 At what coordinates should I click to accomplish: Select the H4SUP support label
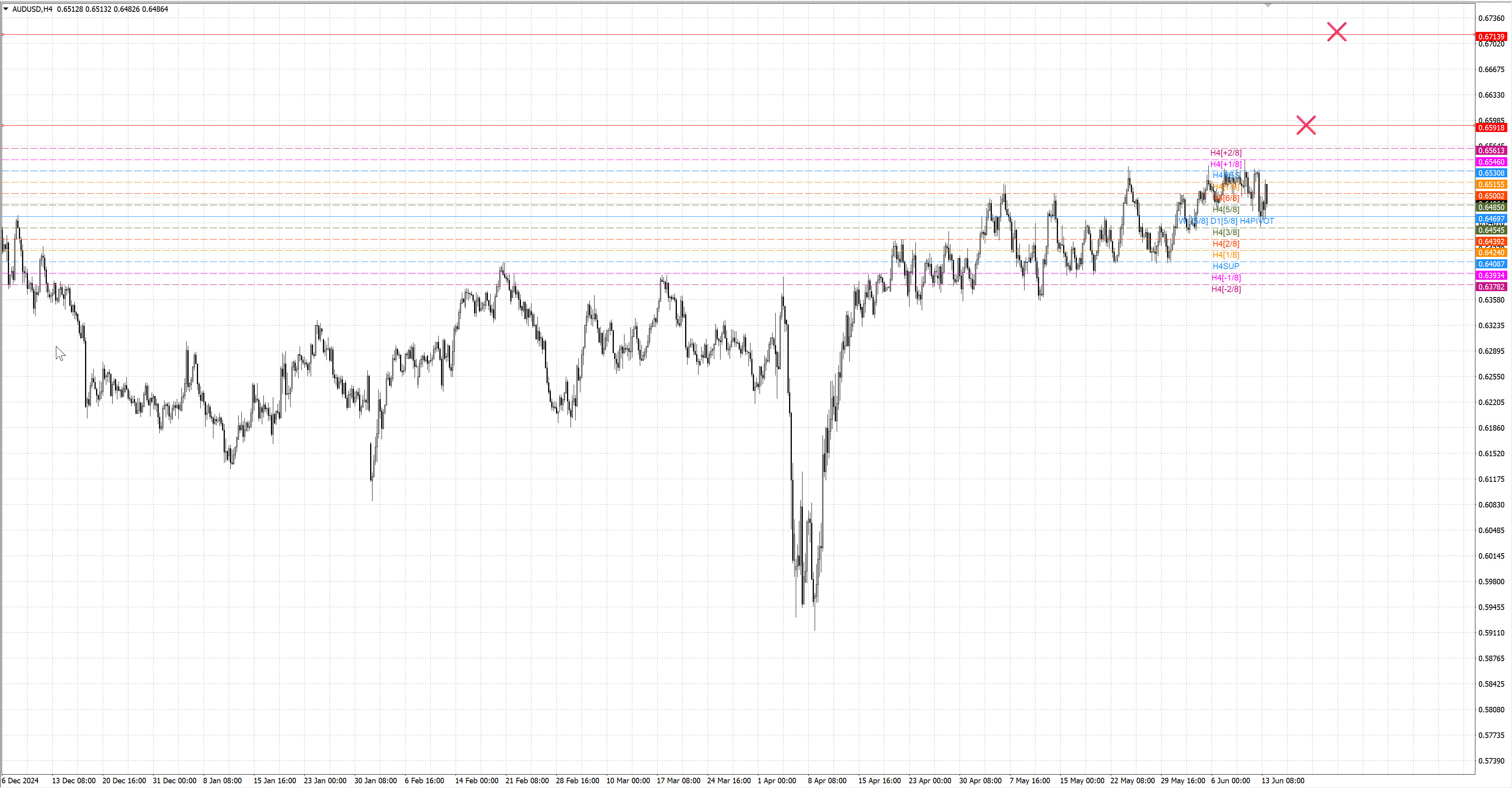1226,266
